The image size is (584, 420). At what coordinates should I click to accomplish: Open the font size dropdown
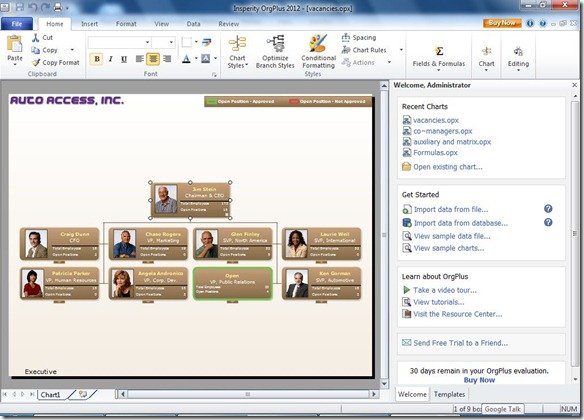tap(171, 42)
